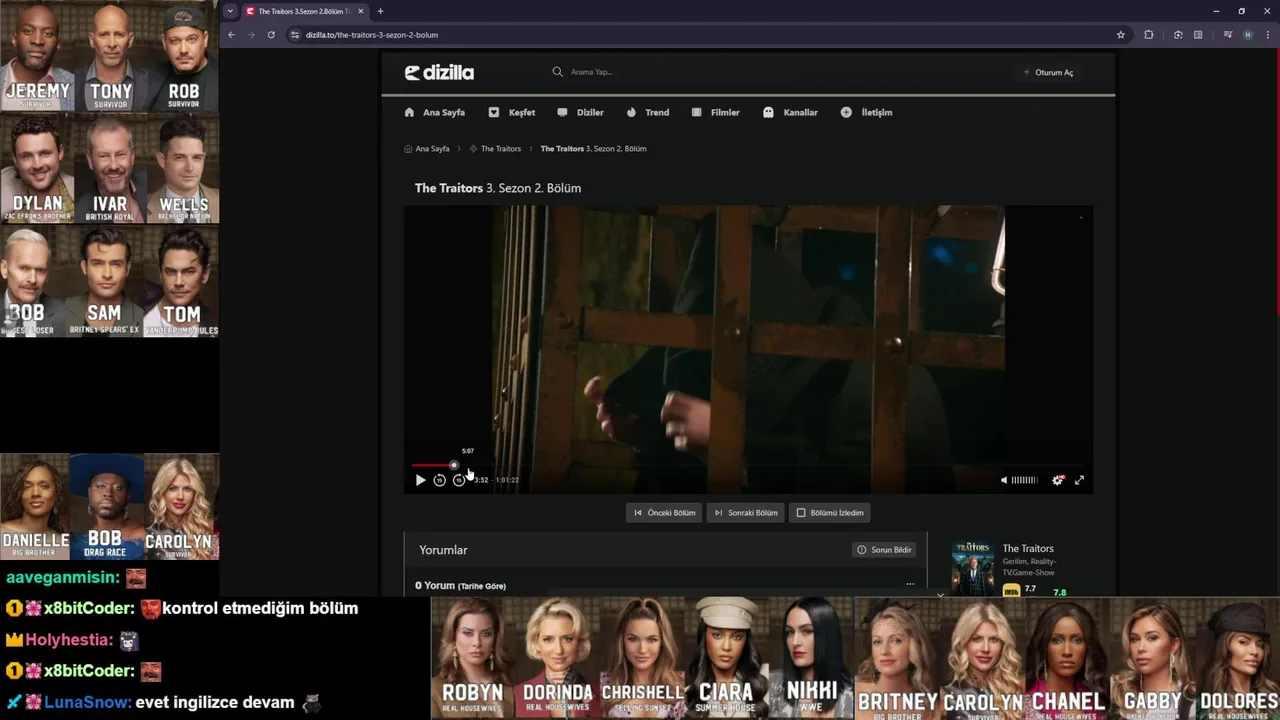Open video quality settings gear
Image resolution: width=1280 pixels, height=720 pixels.
(1058, 480)
